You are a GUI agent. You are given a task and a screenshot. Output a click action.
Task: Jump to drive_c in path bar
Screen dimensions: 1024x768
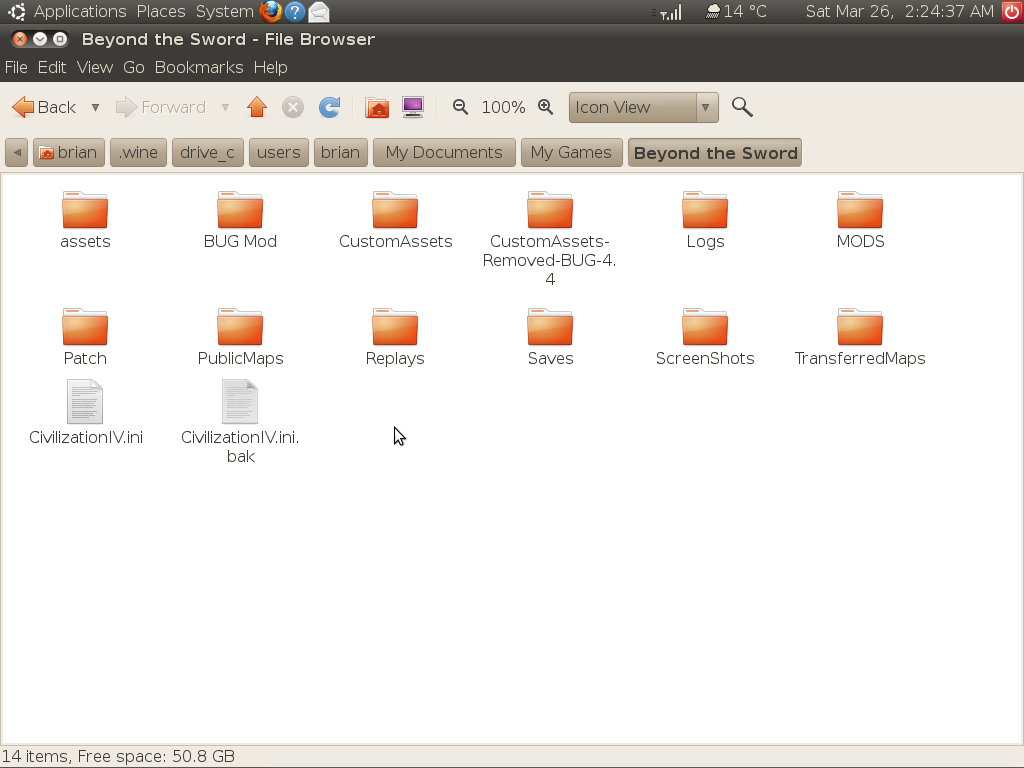coord(208,153)
